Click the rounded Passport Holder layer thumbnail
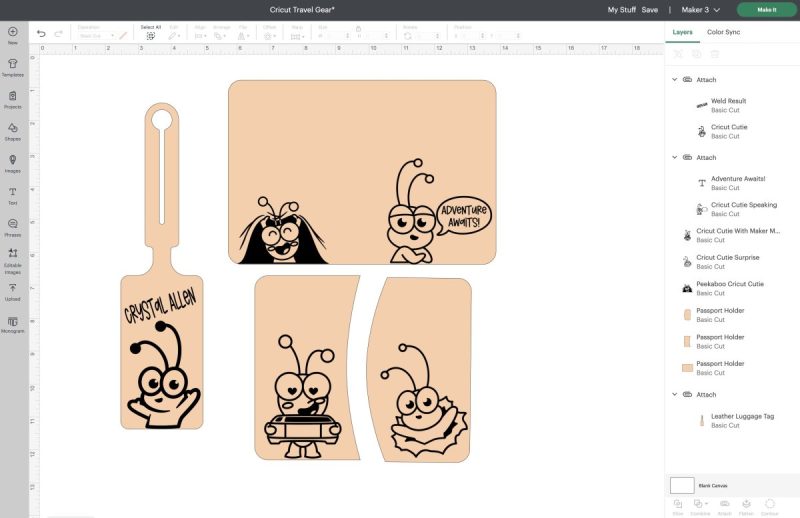800x518 pixels. tap(687, 315)
